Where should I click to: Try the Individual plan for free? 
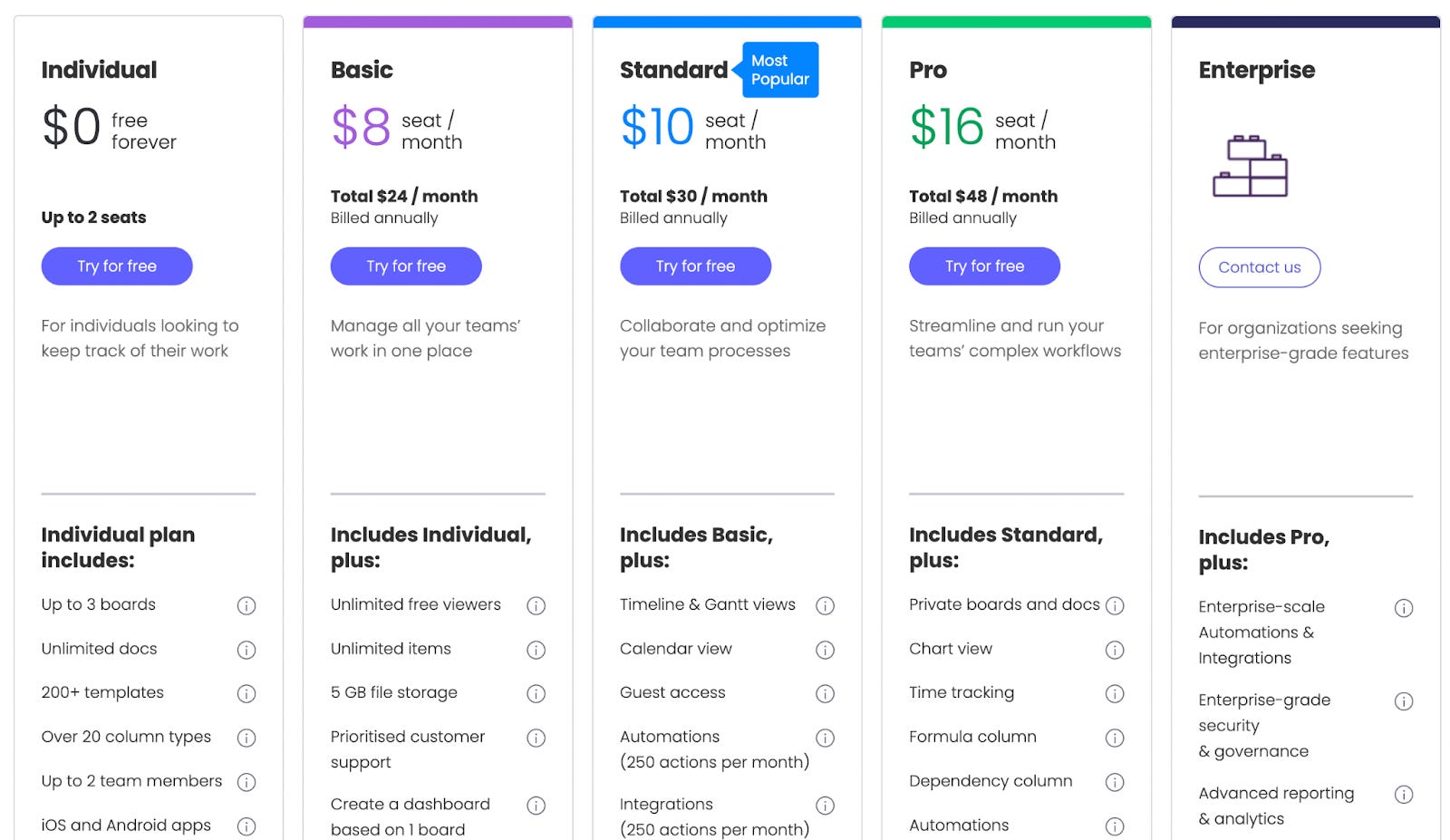click(x=117, y=266)
